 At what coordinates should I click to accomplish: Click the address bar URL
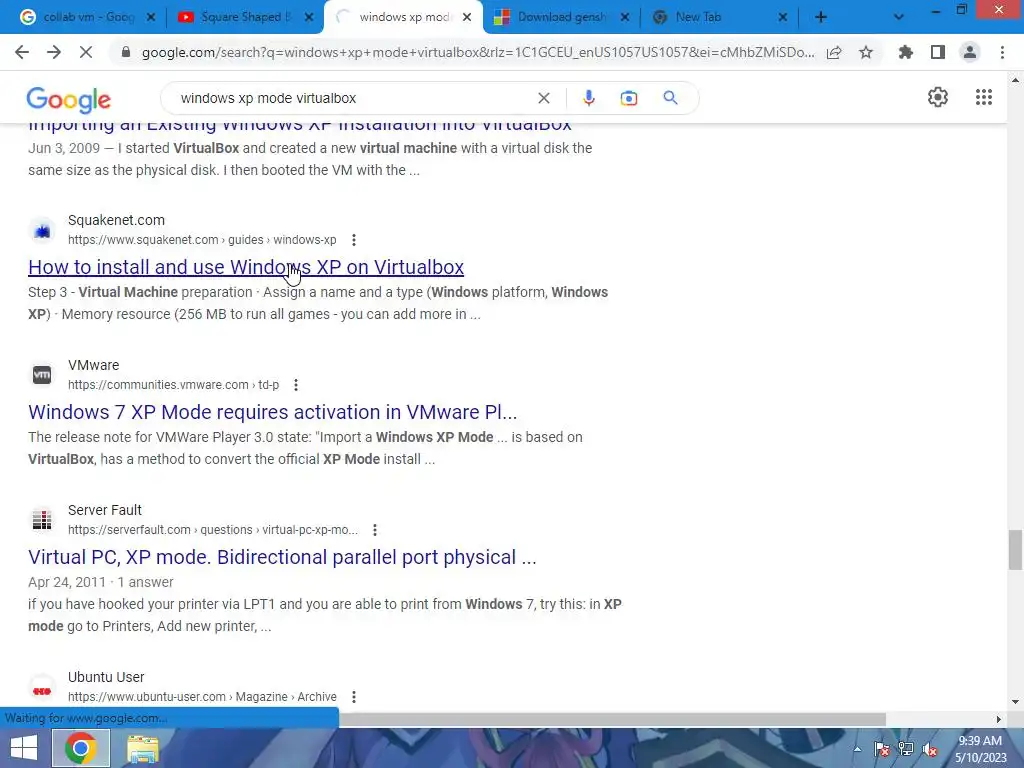pos(478,52)
